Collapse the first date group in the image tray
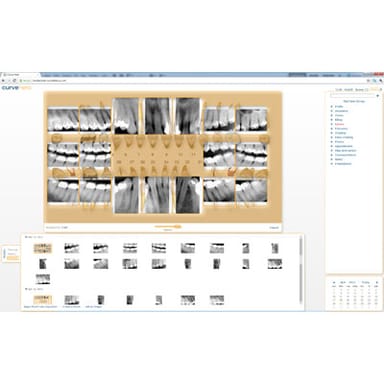Image resolution: width=384 pixels, height=384 pixels. (27, 237)
